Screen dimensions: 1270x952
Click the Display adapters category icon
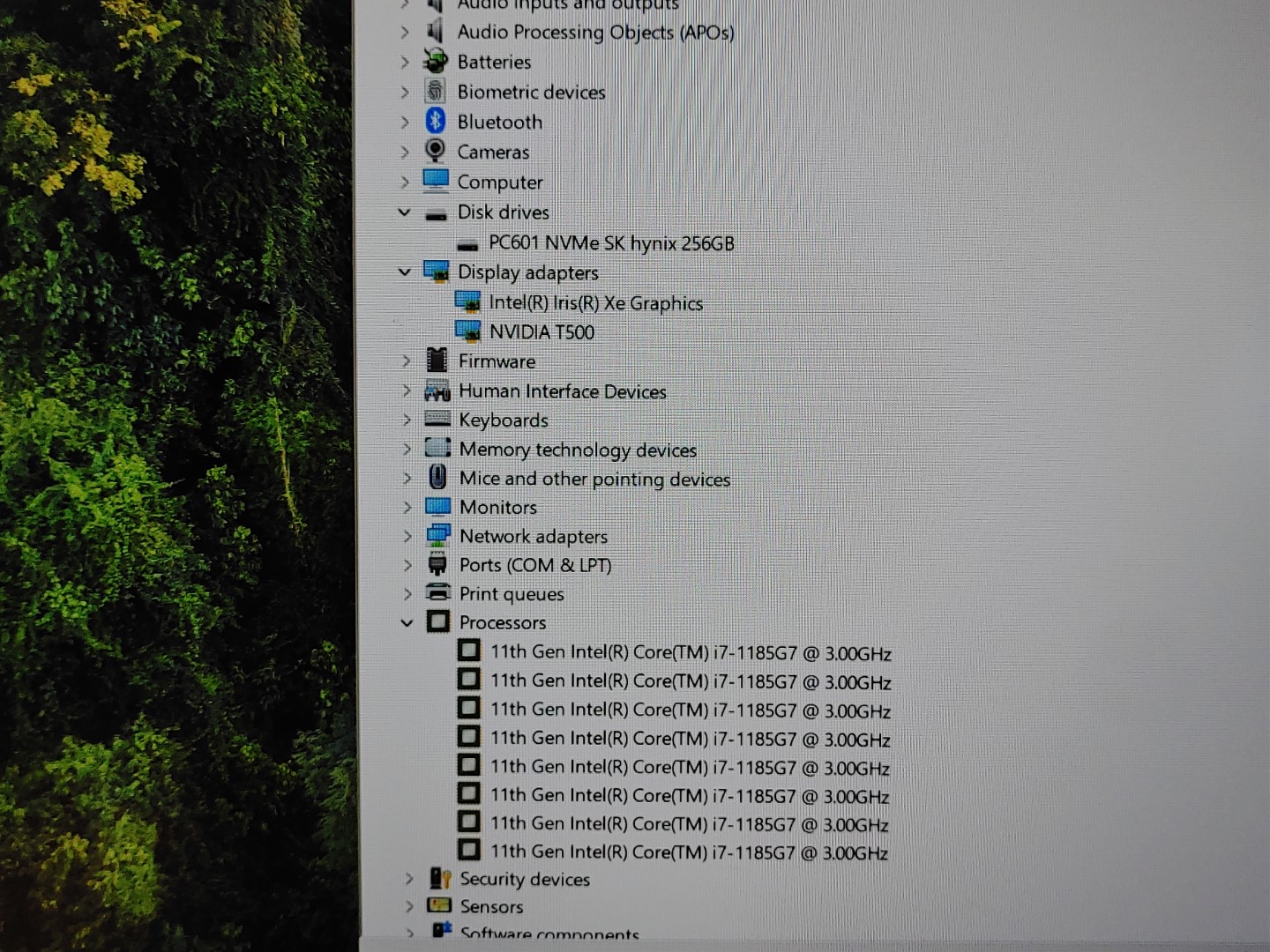pyautogui.click(x=436, y=271)
